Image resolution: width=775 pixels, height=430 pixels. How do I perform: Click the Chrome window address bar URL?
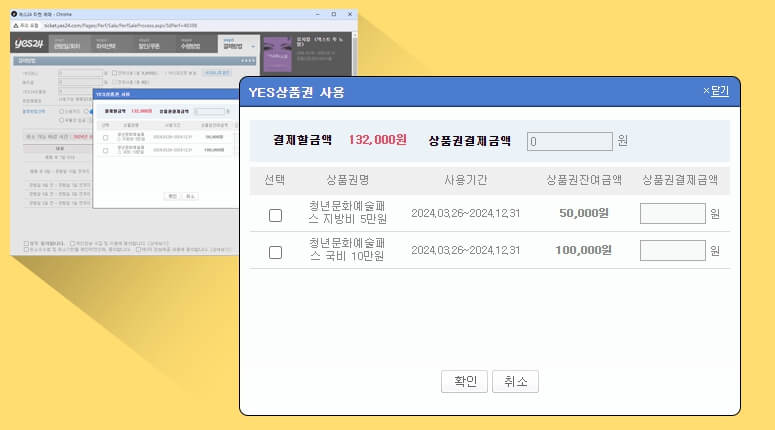pos(121,25)
